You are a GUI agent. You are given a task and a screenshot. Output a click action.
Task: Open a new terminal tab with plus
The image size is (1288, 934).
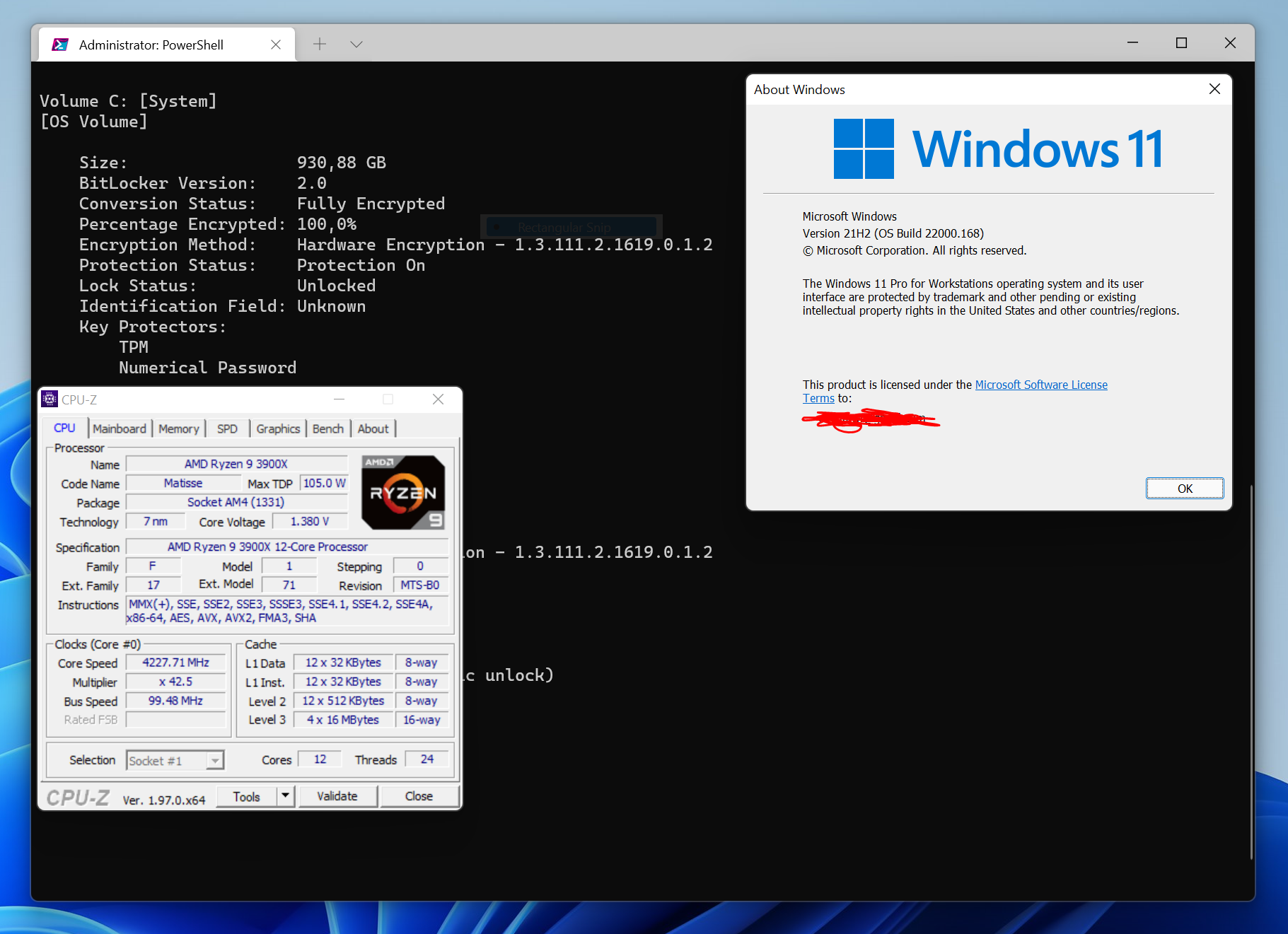click(x=320, y=44)
